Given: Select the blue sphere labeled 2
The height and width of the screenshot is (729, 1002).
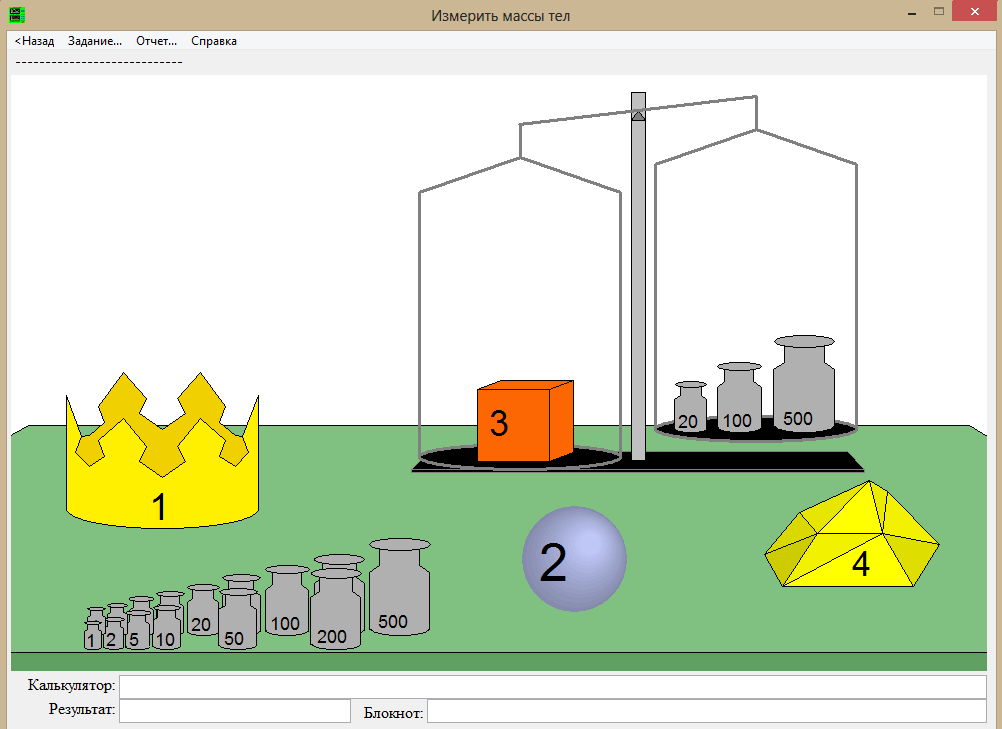Looking at the screenshot, I should coord(574,559).
